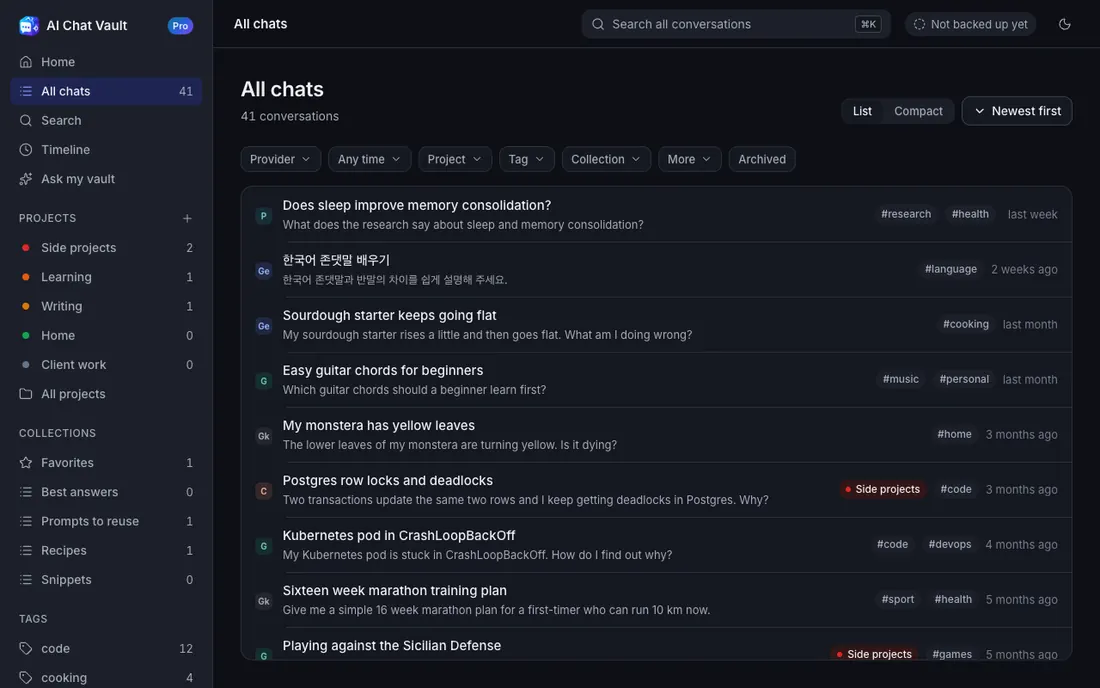Toggle the Archived filter
Image resolution: width=1100 pixels, height=688 pixels.
[762, 159]
